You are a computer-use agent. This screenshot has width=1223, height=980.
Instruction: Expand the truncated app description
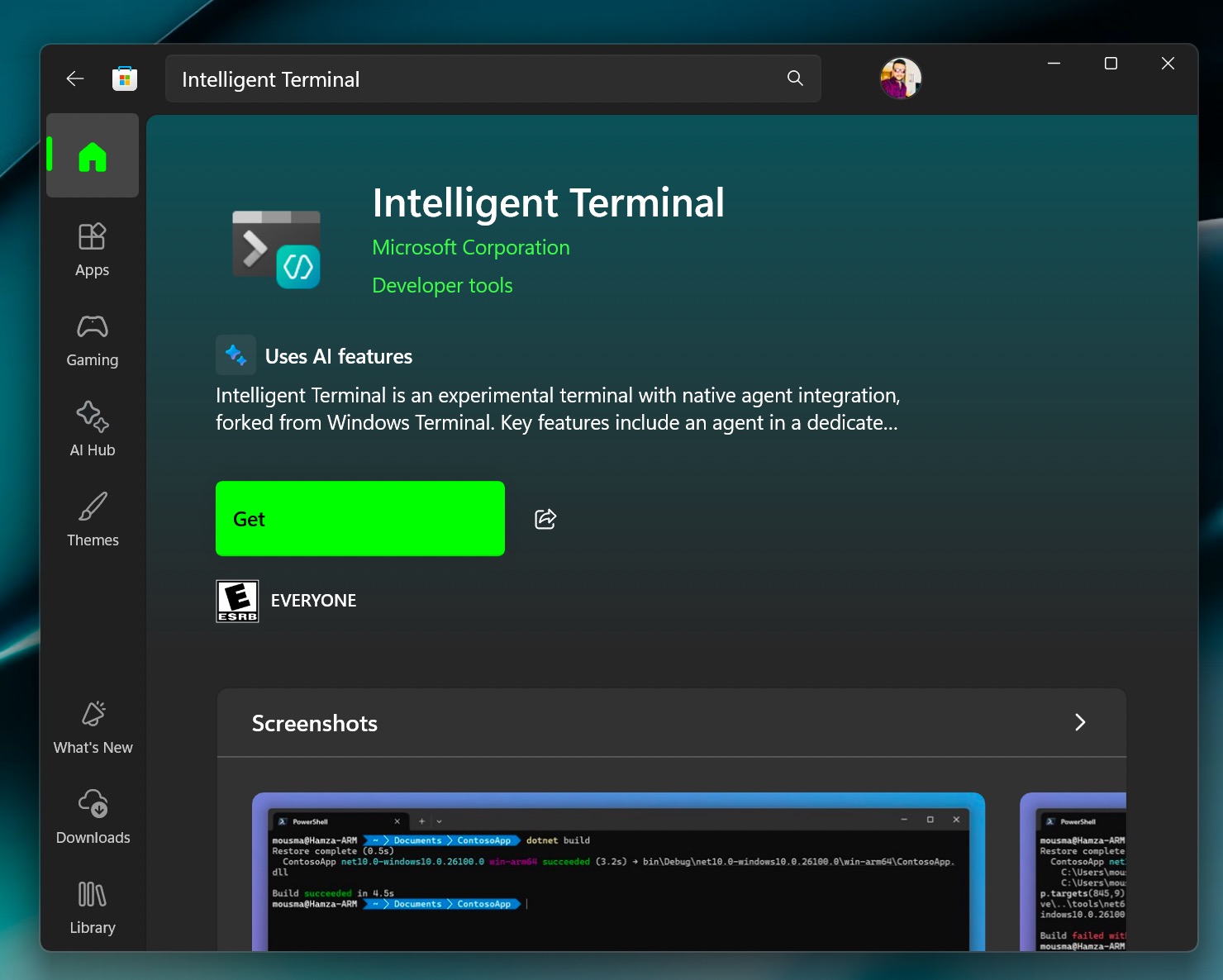(x=558, y=409)
